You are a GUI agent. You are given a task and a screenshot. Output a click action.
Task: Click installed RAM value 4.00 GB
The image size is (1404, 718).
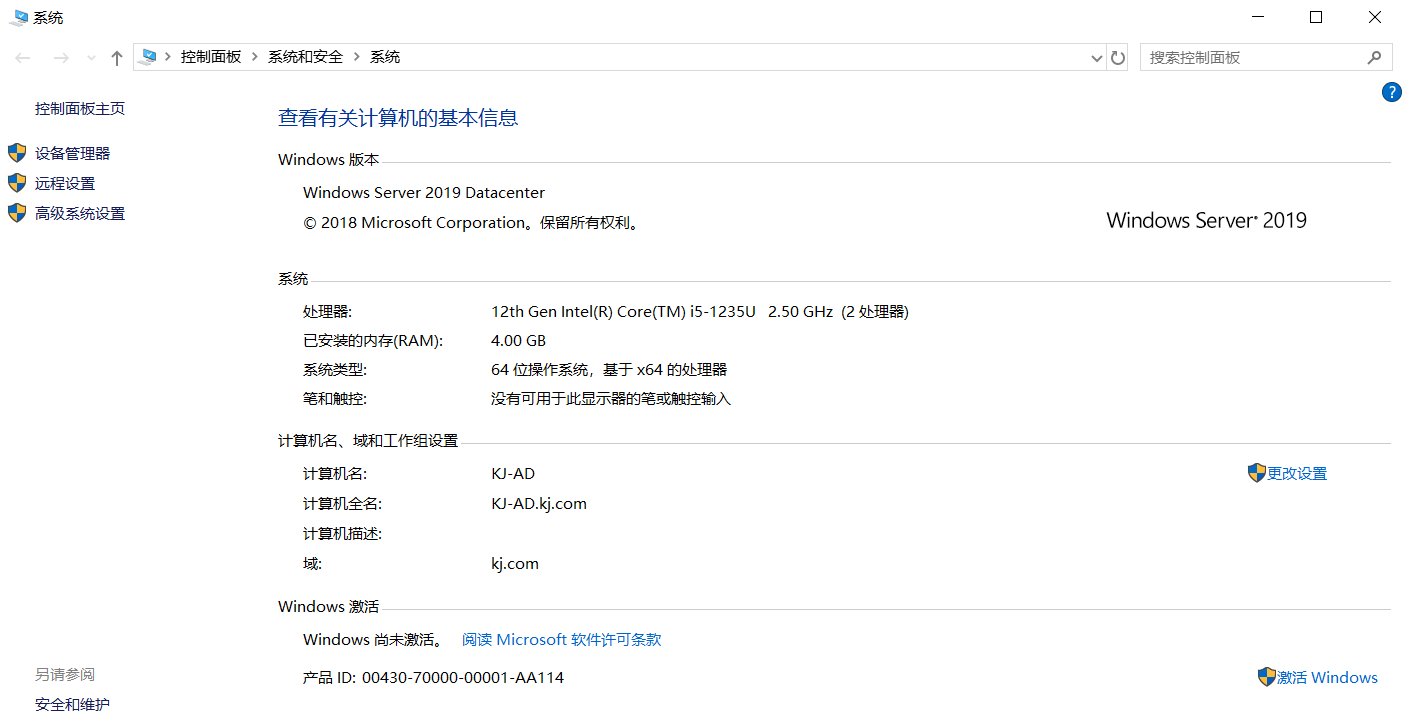click(519, 340)
